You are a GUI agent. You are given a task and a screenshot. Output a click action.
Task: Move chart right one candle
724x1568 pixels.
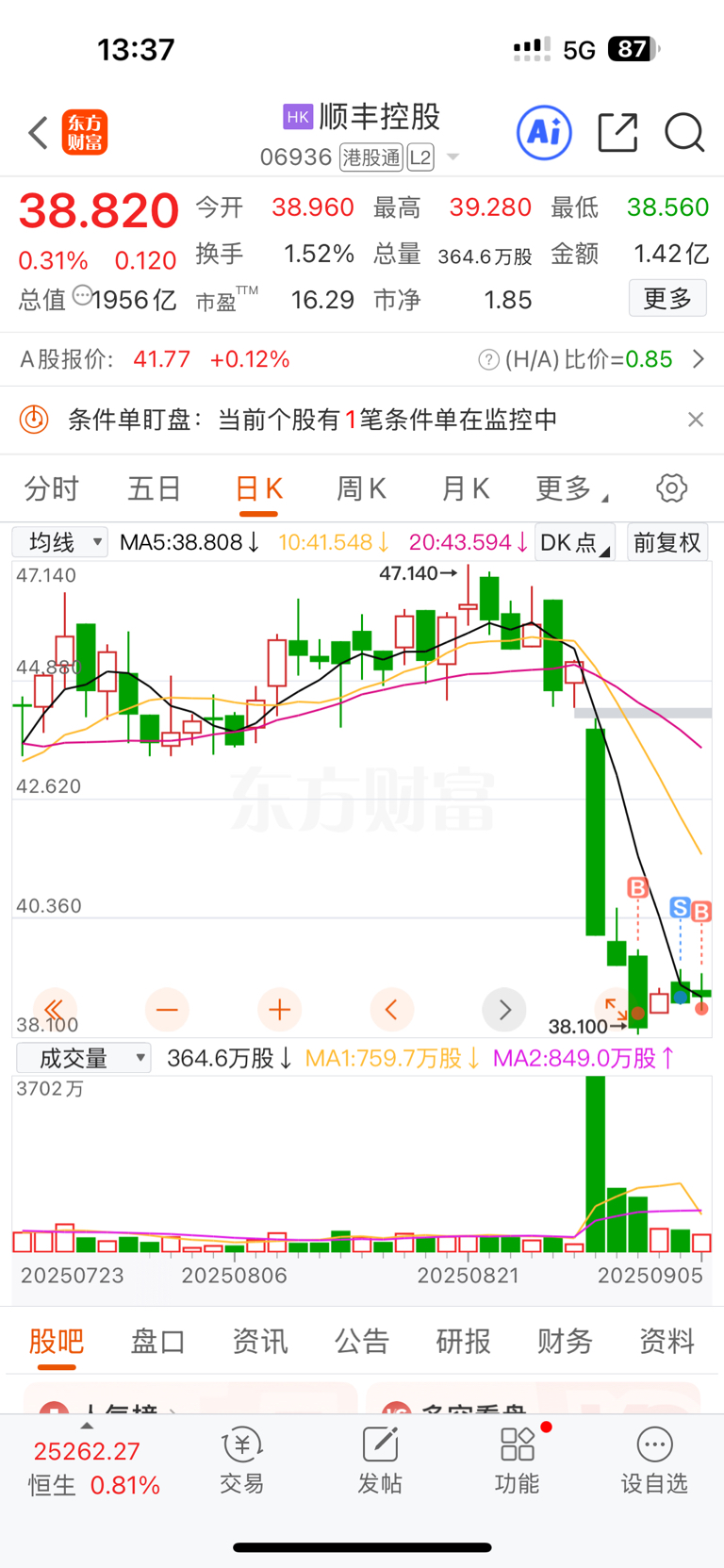[x=504, y=1010]
